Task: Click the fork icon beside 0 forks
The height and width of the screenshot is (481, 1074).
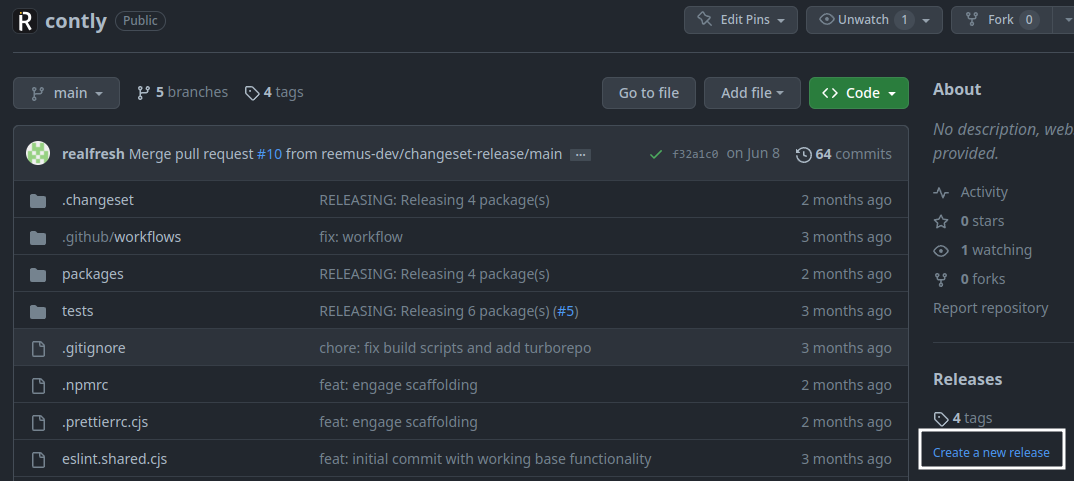Action: [941, 280]
